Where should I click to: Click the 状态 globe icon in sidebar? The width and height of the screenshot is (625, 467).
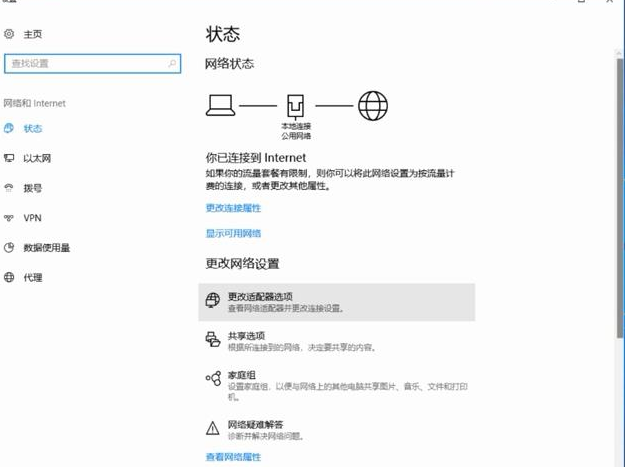[9, 128]
